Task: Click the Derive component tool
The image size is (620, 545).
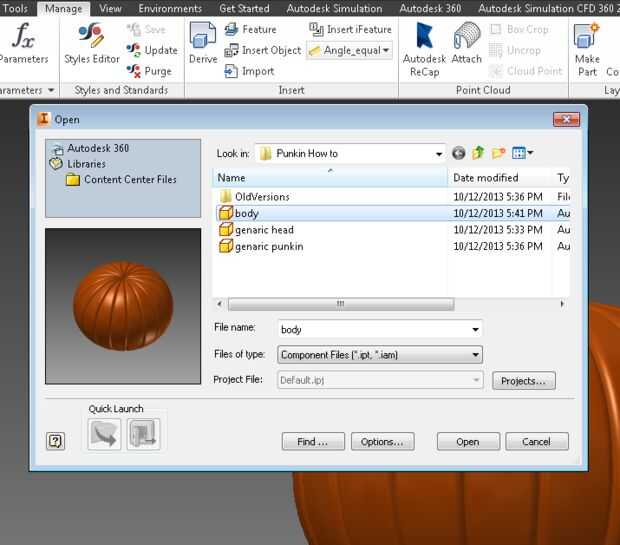Action: [x=203, y=42]
